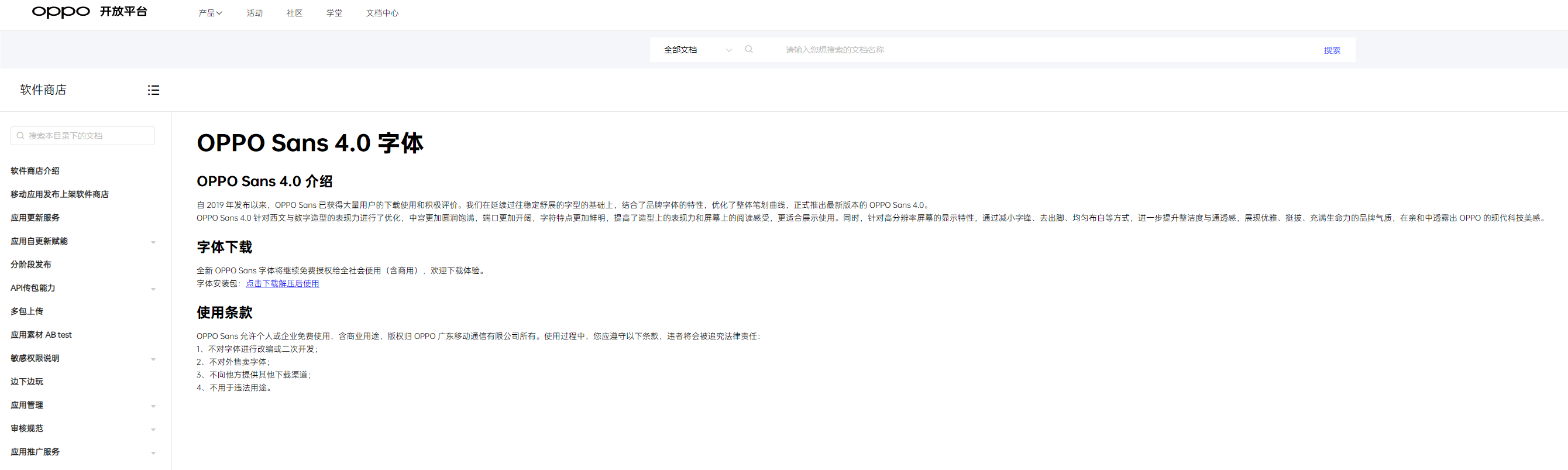The height and width of the screenshot is (470, 1568).
Task: Open 文档中心 in the top navigation
Action: (382, 13)
